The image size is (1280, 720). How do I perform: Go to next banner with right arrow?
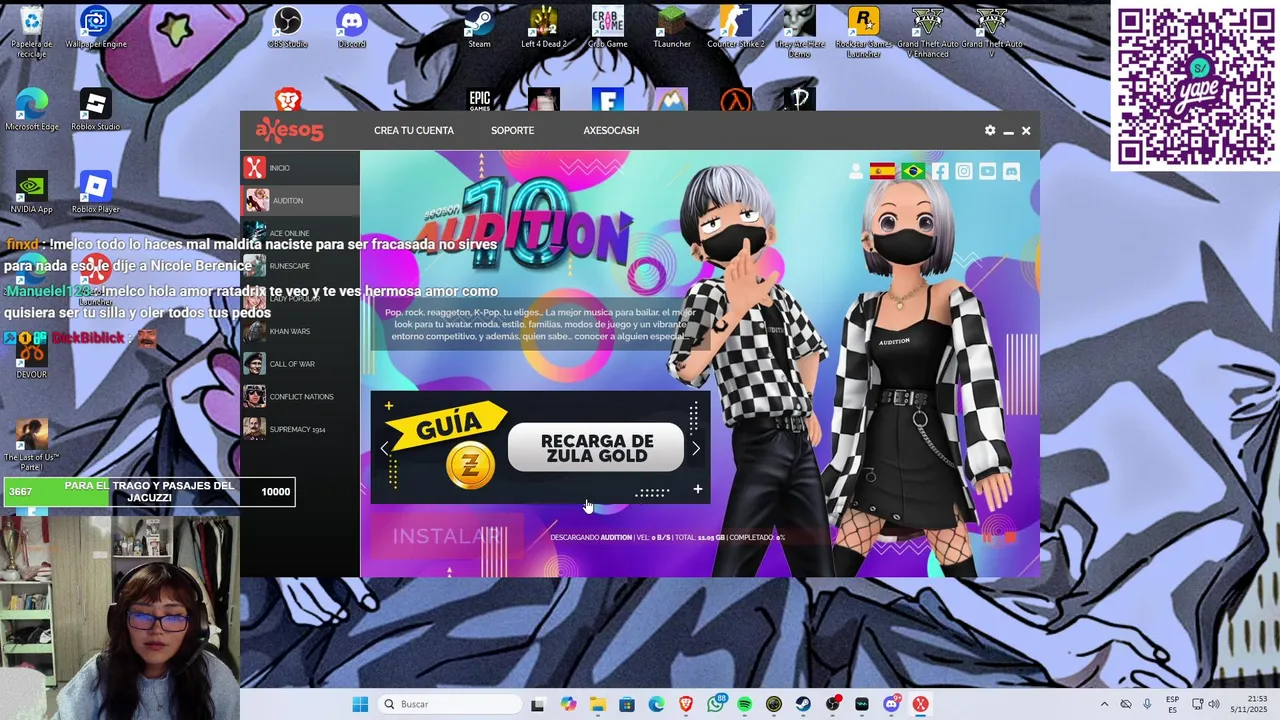click(x=696, y=449)
